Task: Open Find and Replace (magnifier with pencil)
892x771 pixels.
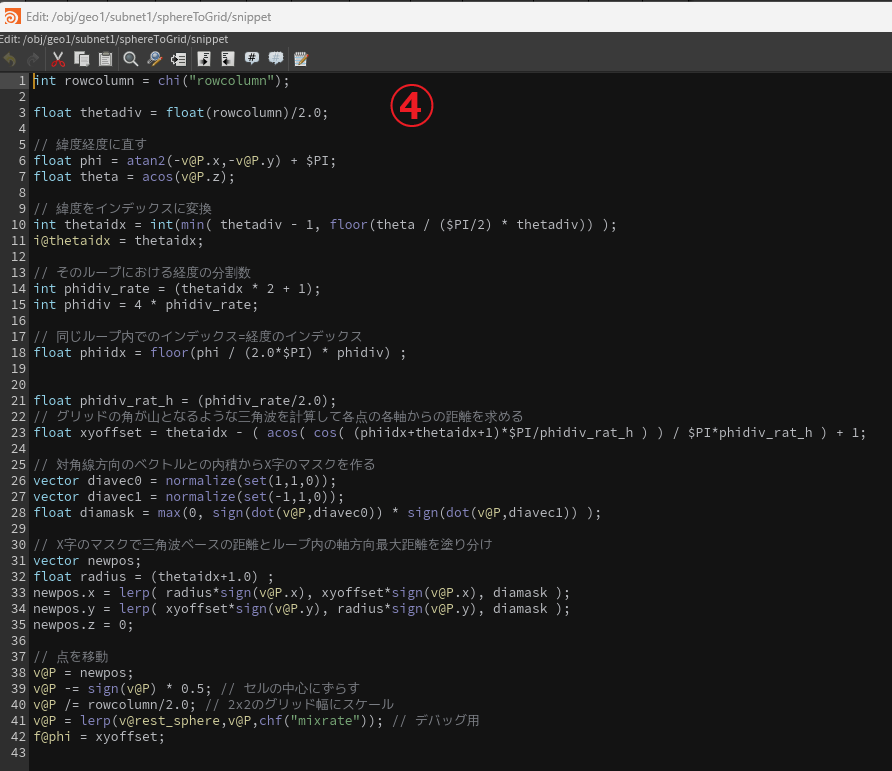Action: tap(154, 59)
